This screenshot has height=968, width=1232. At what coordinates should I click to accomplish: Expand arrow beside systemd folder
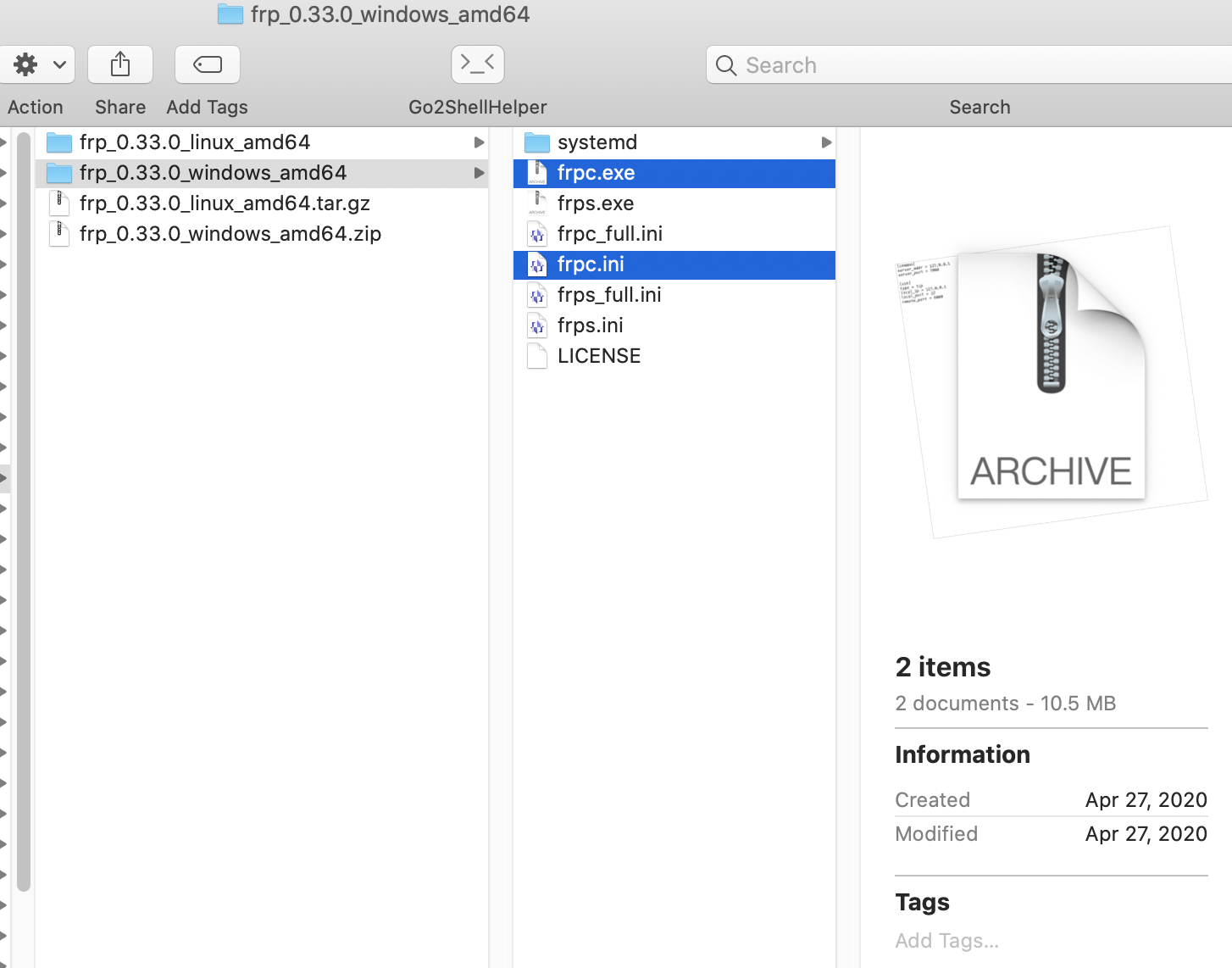826,142
